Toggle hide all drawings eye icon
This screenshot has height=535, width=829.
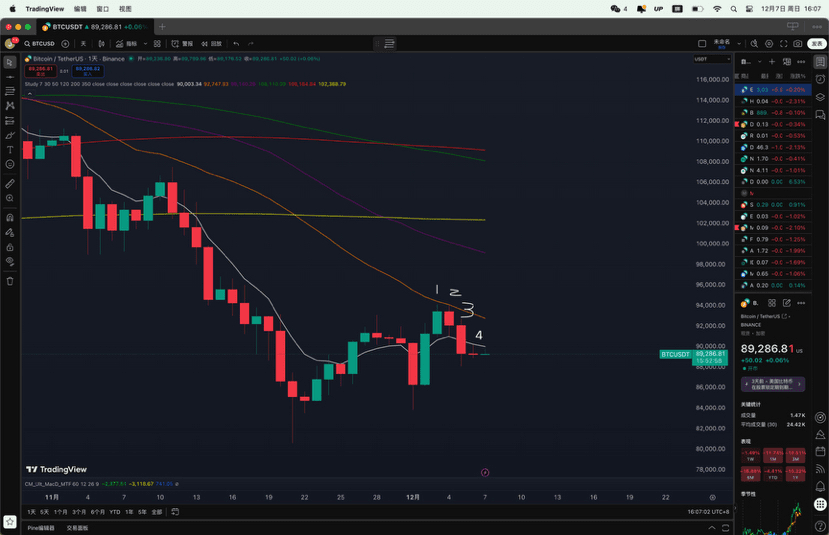point(10,261)
